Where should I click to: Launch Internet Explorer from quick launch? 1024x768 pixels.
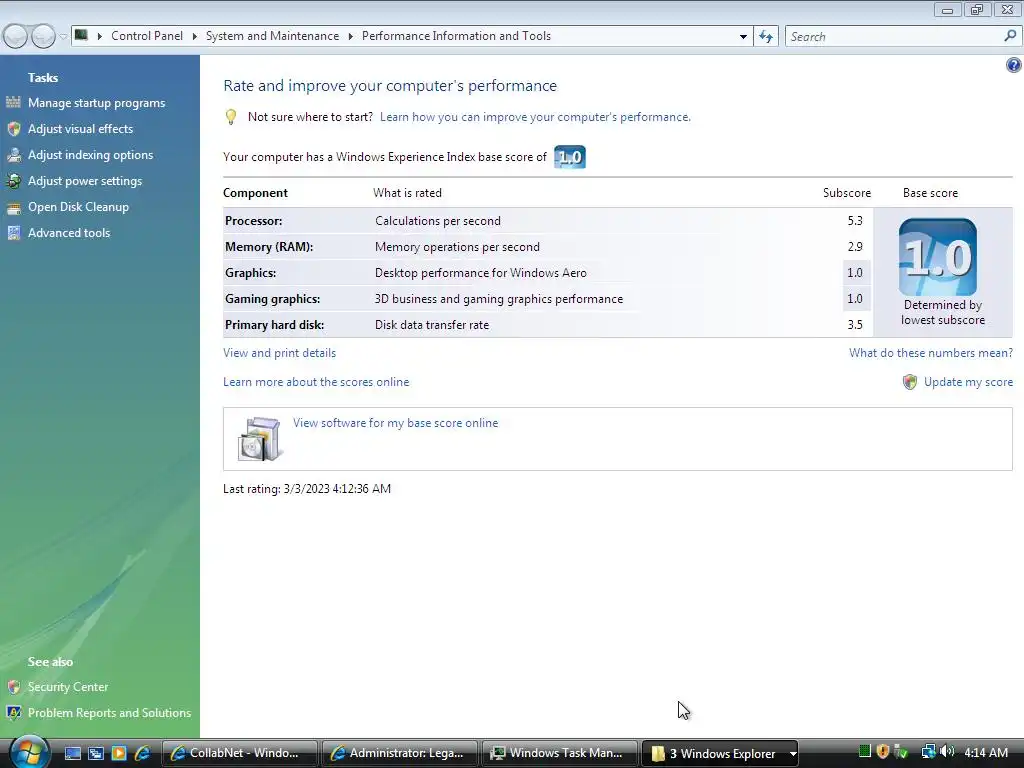point(142,753)
